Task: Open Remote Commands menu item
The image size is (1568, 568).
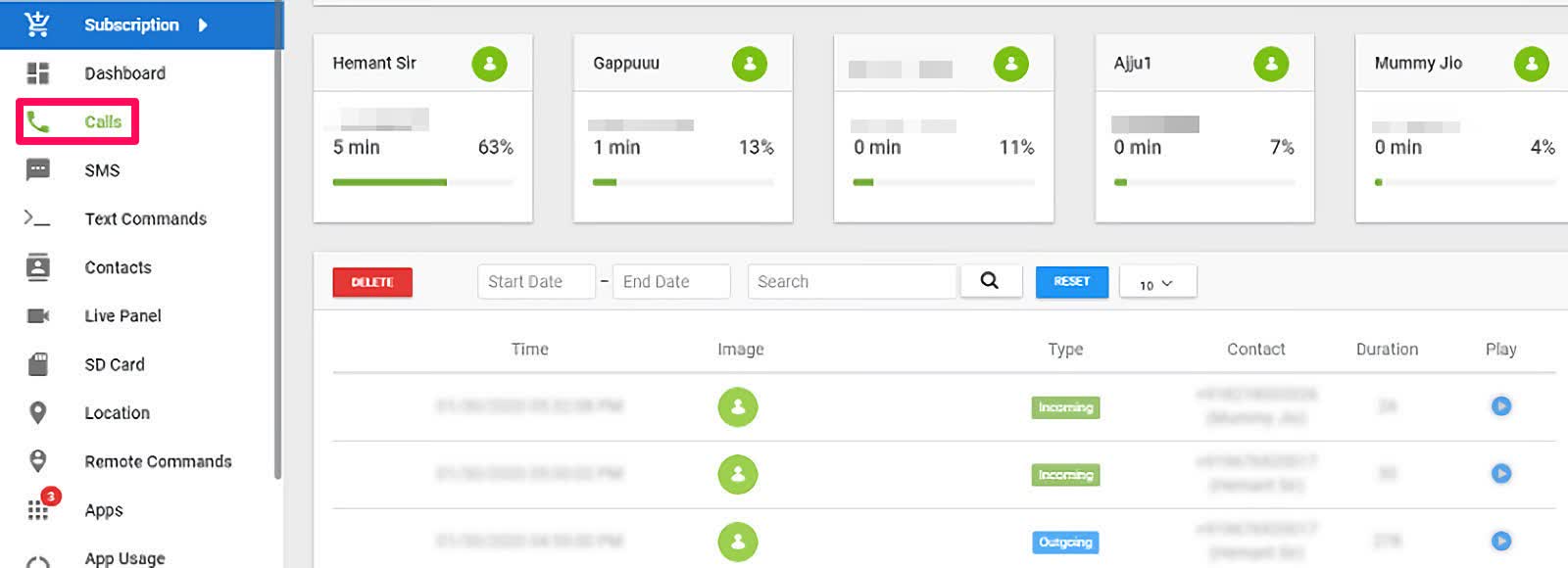Action: coord(158,461)
